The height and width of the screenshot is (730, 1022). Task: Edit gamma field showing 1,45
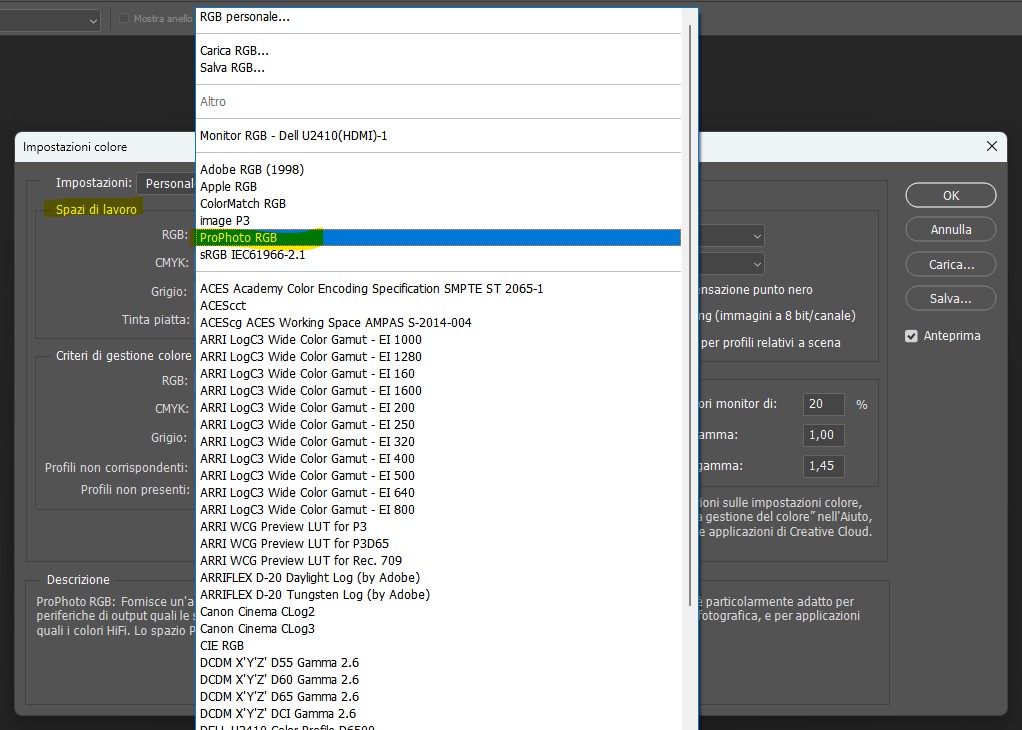(823, 466)
